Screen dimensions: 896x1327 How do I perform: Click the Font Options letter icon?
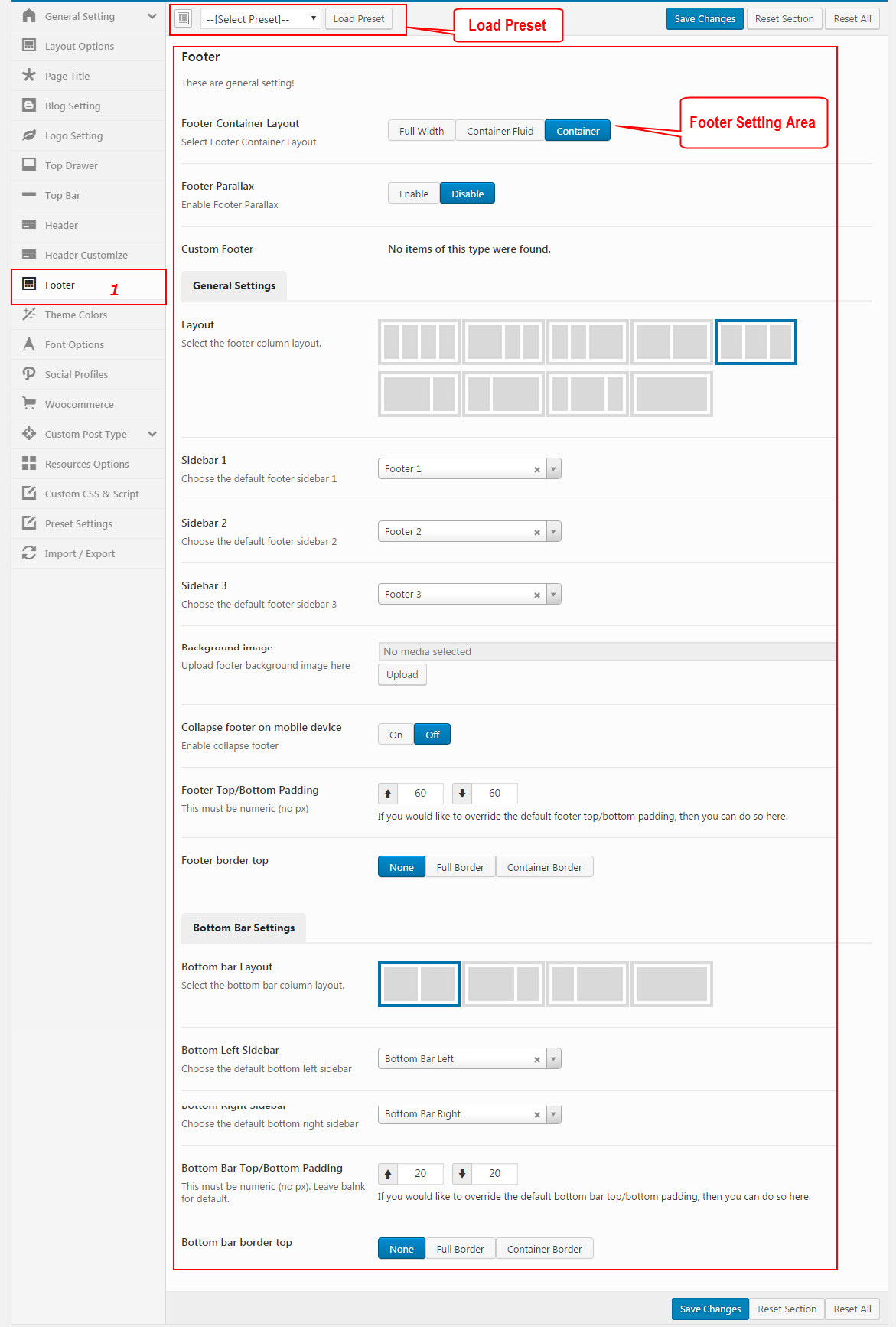tap(29, 344)
